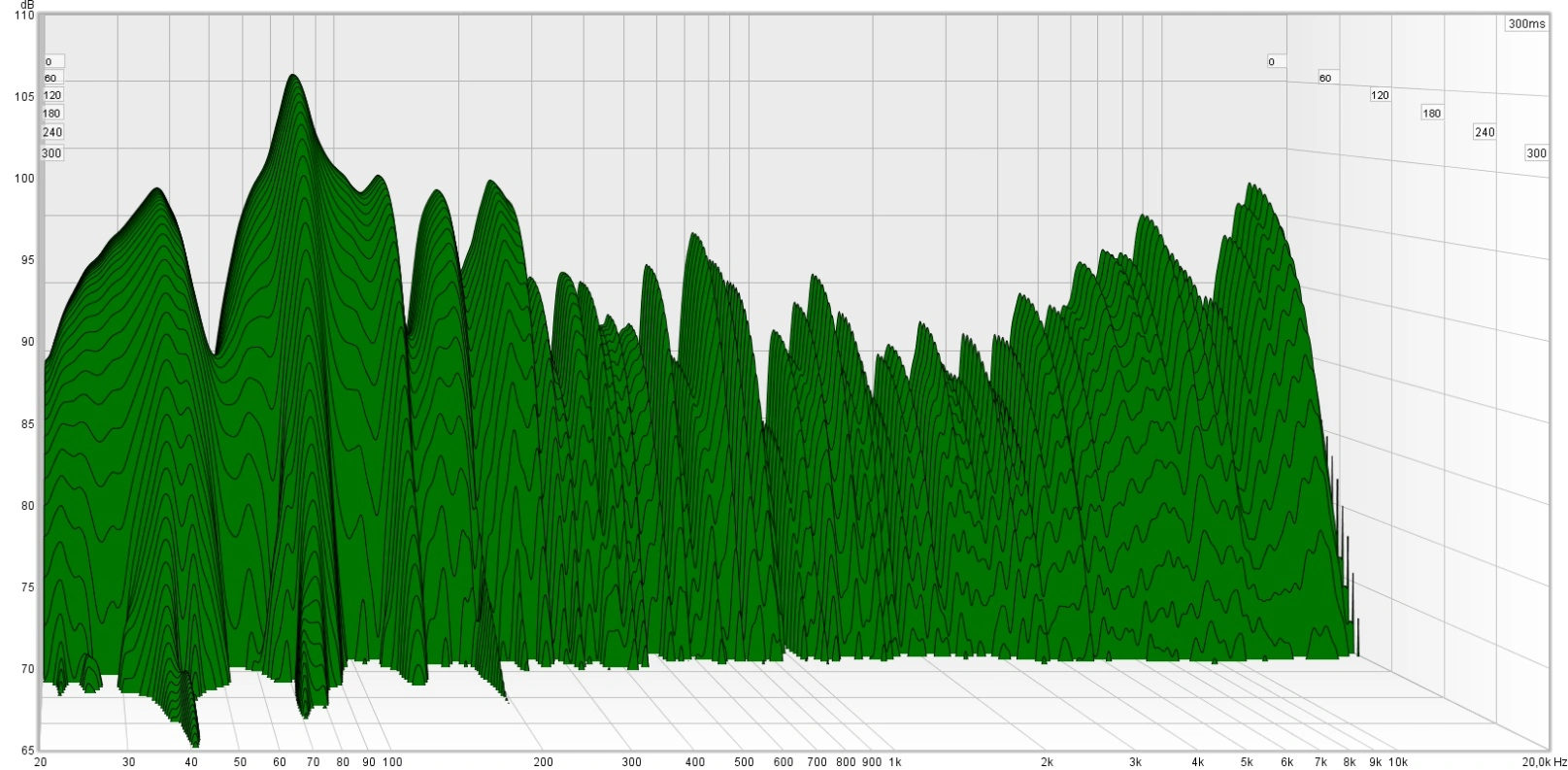Image resolution: width=1568 pixels, height=770 pixels.
Task: Click the waterfall peak near 5k Hz
Action: tap(1251, 185)
